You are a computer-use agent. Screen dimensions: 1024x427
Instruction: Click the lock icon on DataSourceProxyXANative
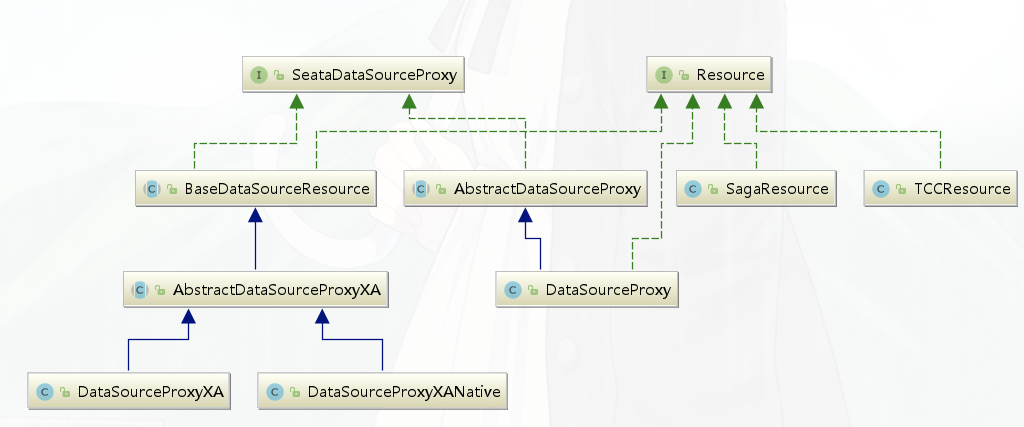(295, 393)
